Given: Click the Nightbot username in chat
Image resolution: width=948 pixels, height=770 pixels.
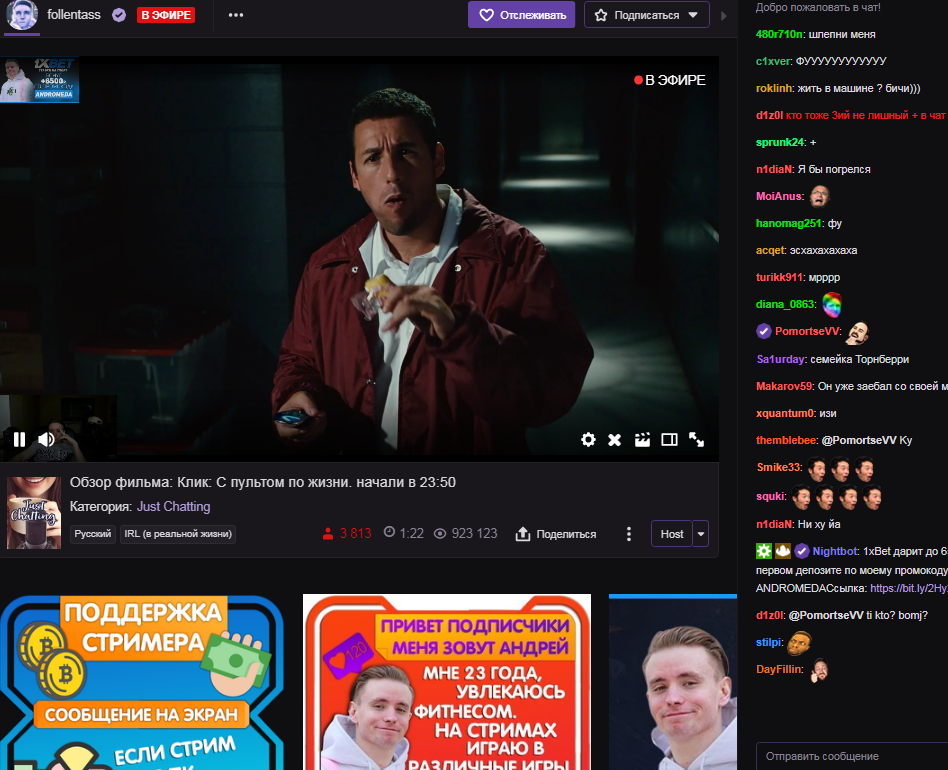Looking at the screenshot, I should (x=834, y=551).
